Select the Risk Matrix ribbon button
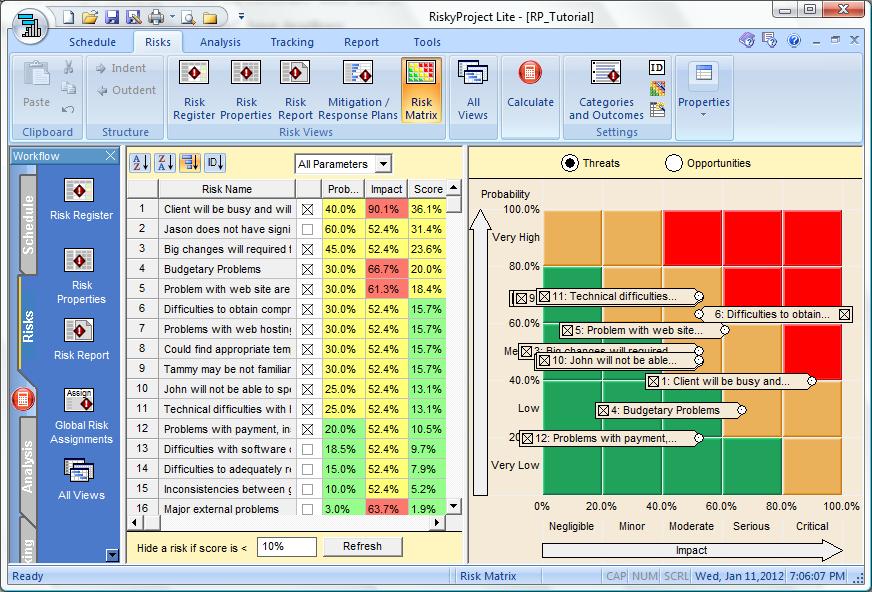Image resolution: width=872 pixels, height=592 pixels. [x=421, y=91]
